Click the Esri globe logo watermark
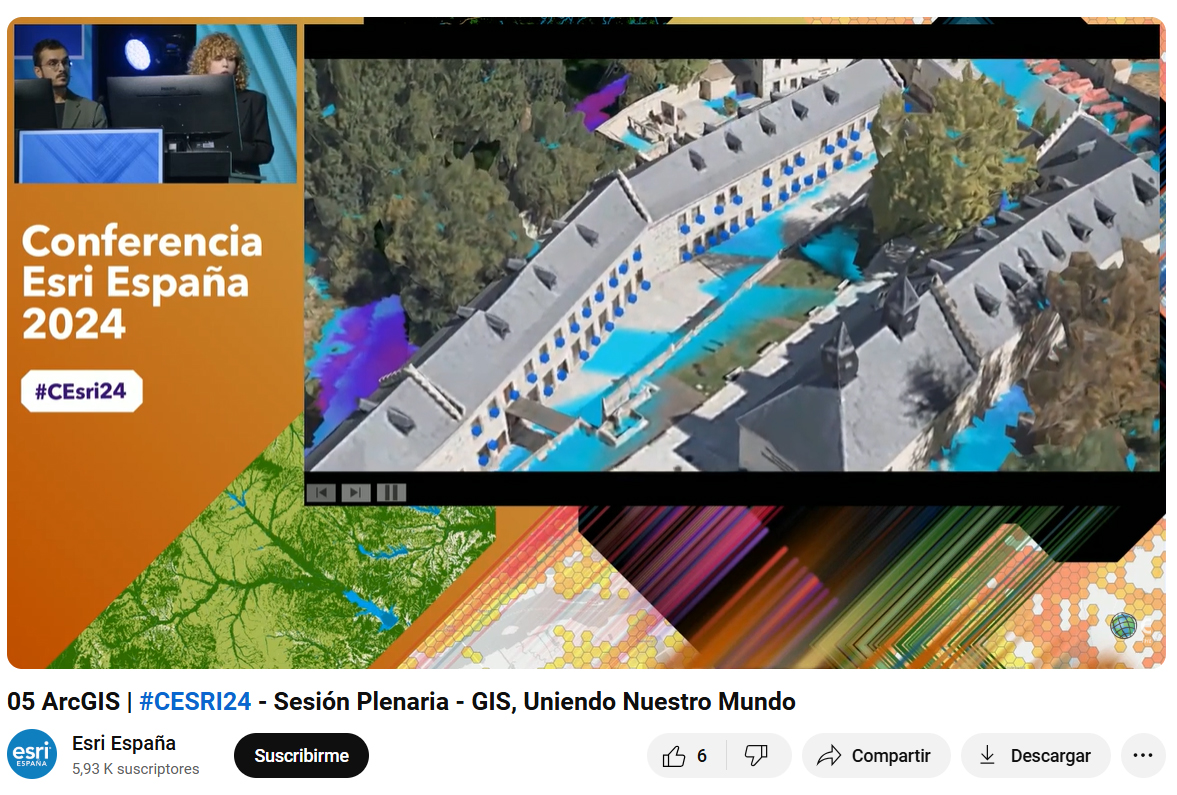 click(x=1123, y=626)
